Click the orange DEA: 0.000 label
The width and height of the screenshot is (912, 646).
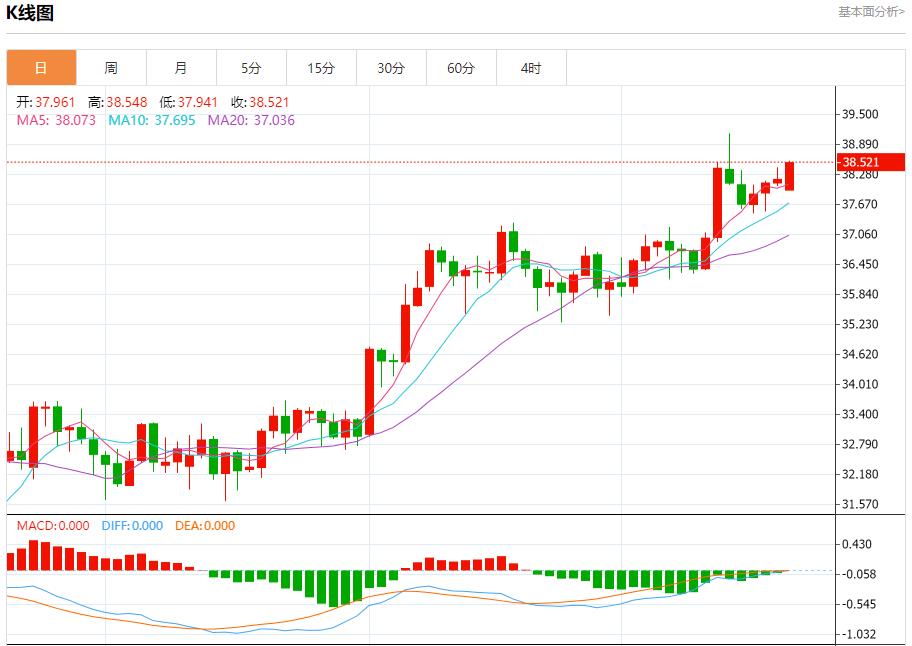(205, 526)
